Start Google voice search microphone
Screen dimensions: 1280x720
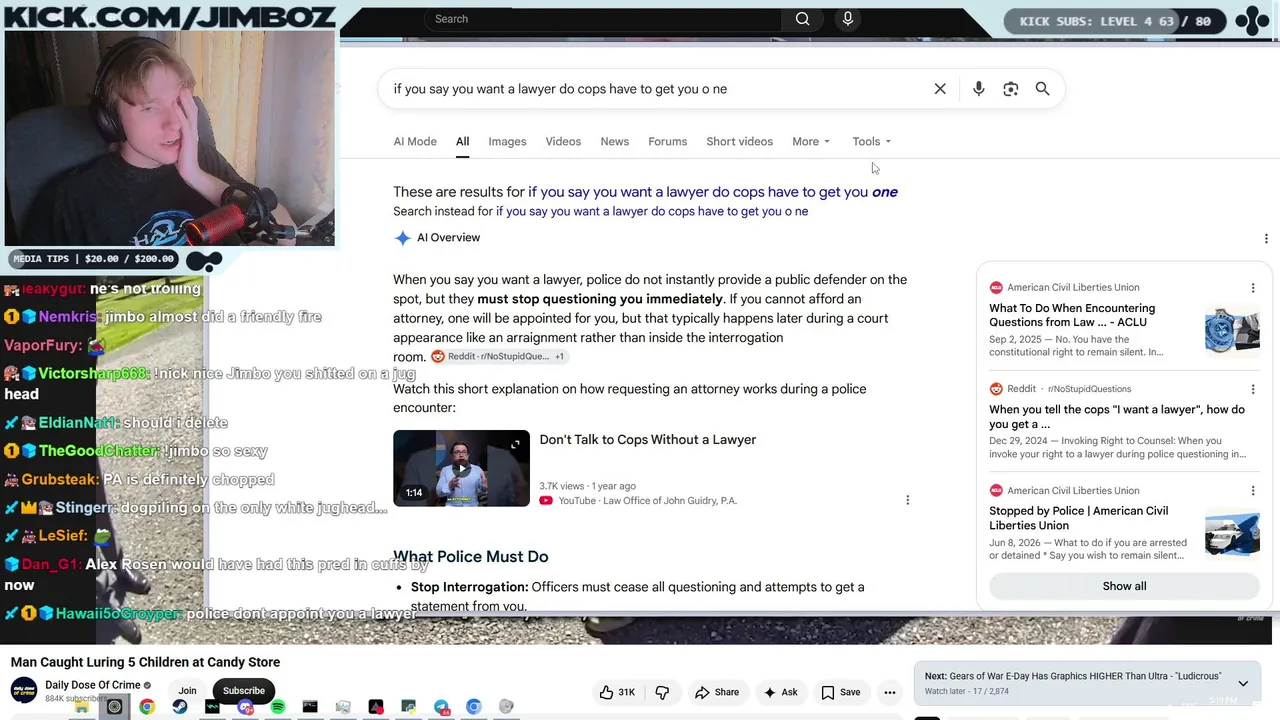point(979,89)
